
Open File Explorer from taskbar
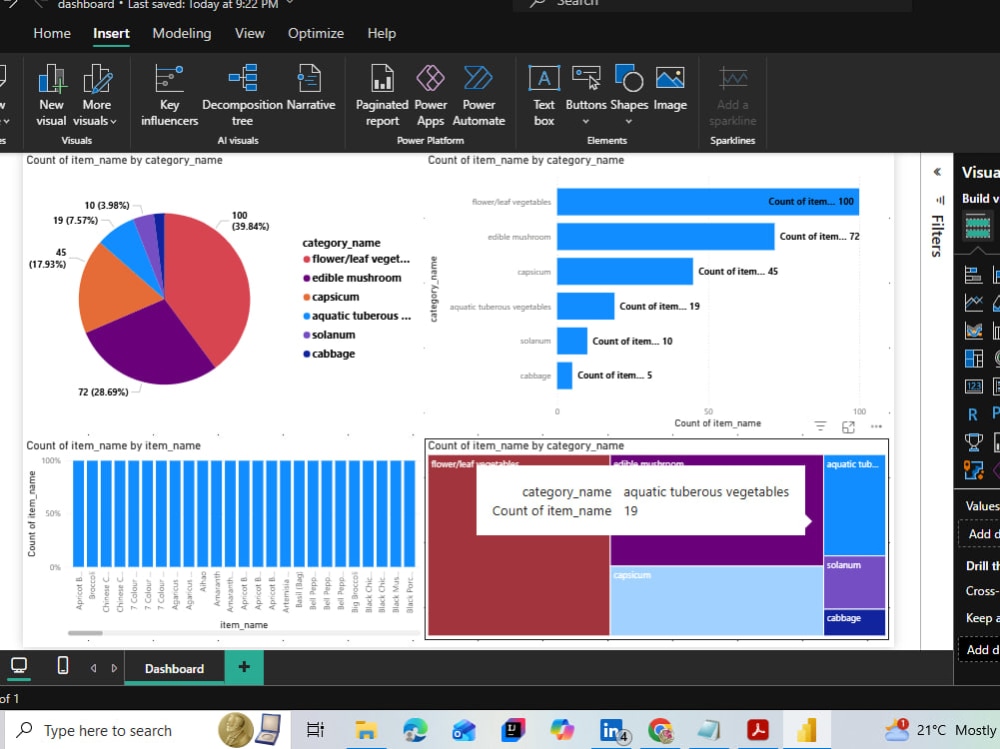point(366,730)
